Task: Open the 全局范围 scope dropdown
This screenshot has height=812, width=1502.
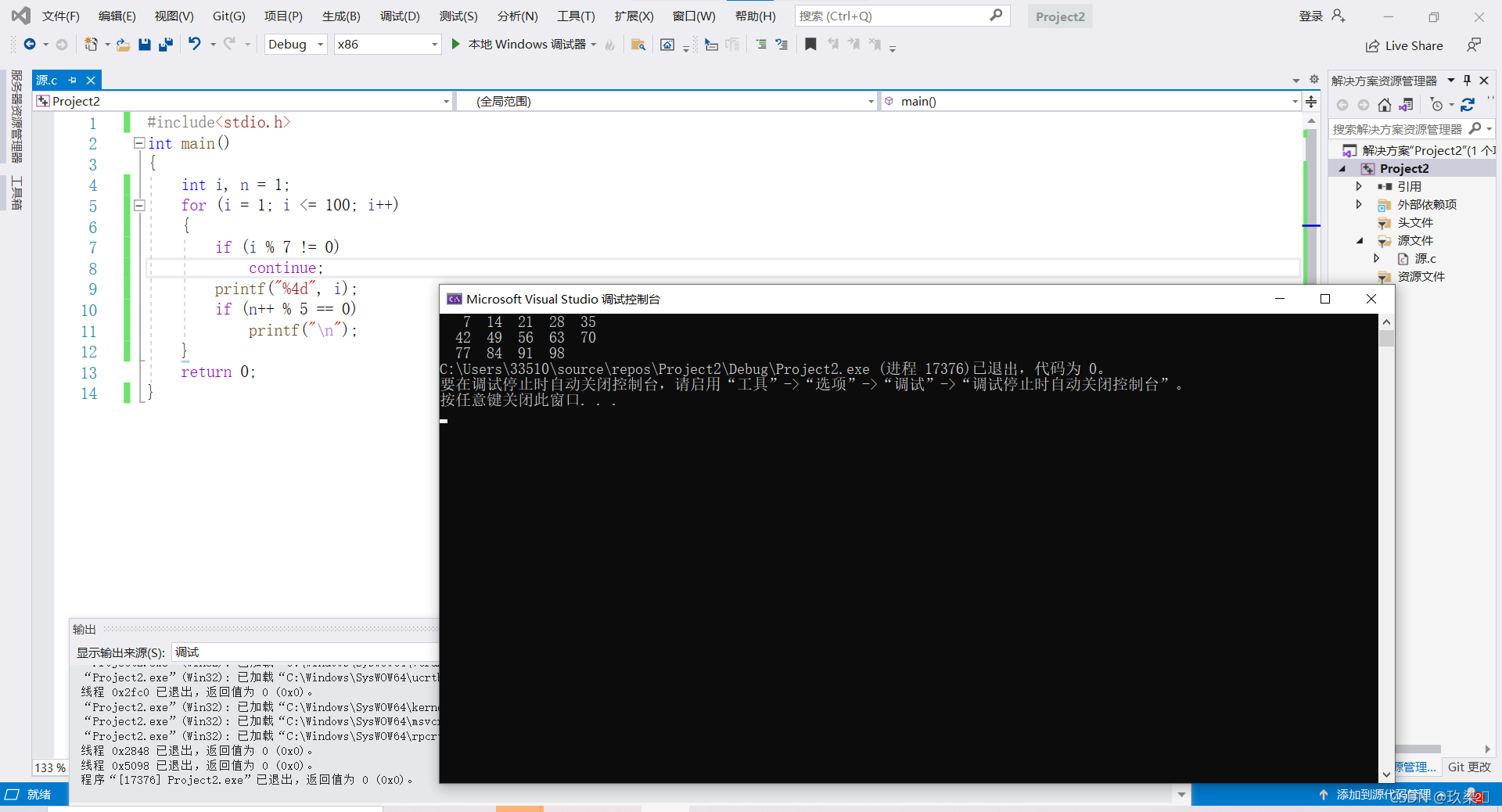Action: (667, 101)
